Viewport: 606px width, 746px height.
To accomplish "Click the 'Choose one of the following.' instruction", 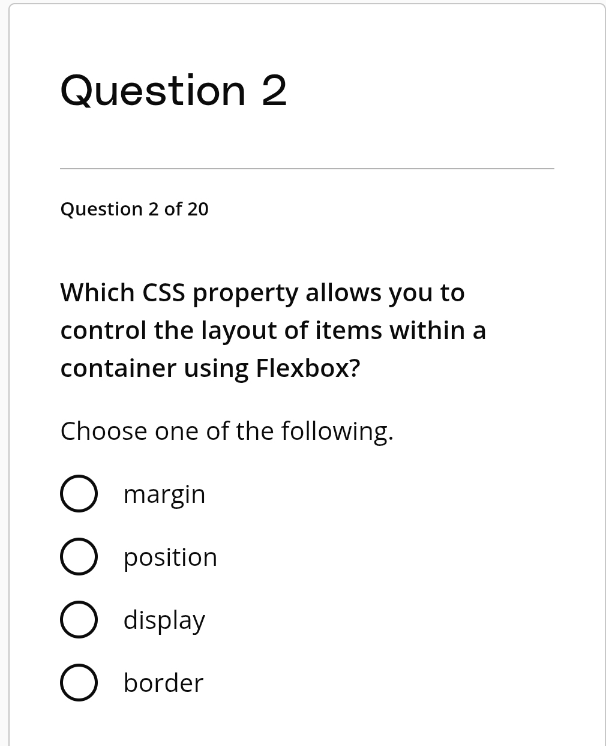I will (227, 432).
